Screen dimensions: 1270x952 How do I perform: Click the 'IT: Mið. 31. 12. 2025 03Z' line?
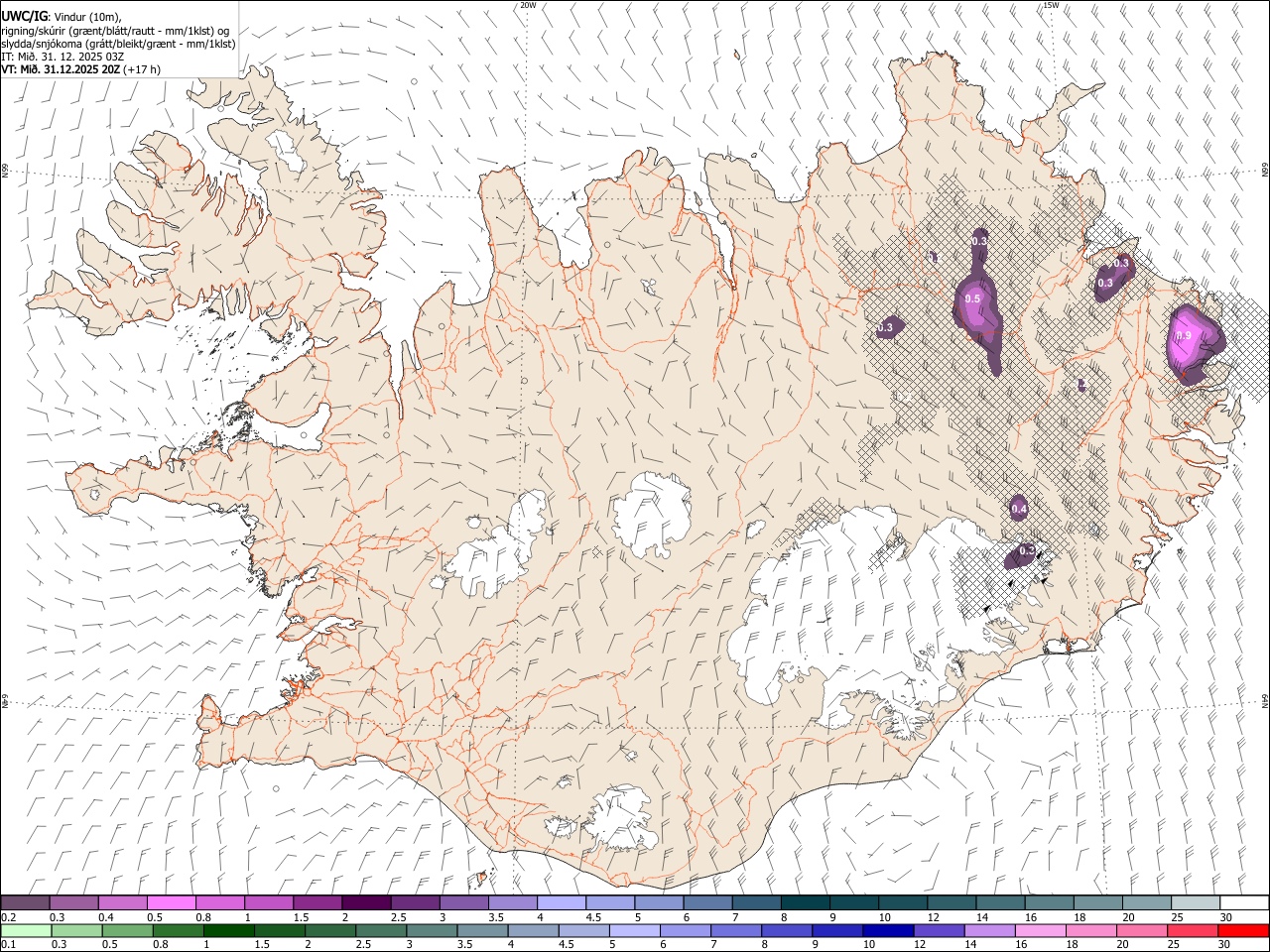click(x=63, y=57)
